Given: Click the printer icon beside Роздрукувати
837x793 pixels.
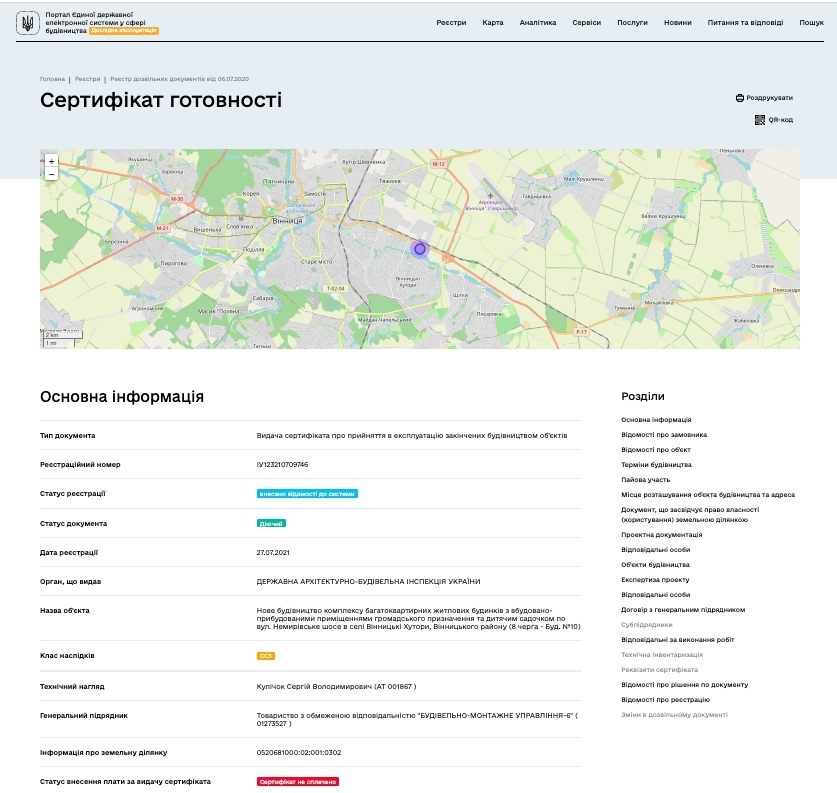Looking at the screenshot, I should tap(739, 98).
